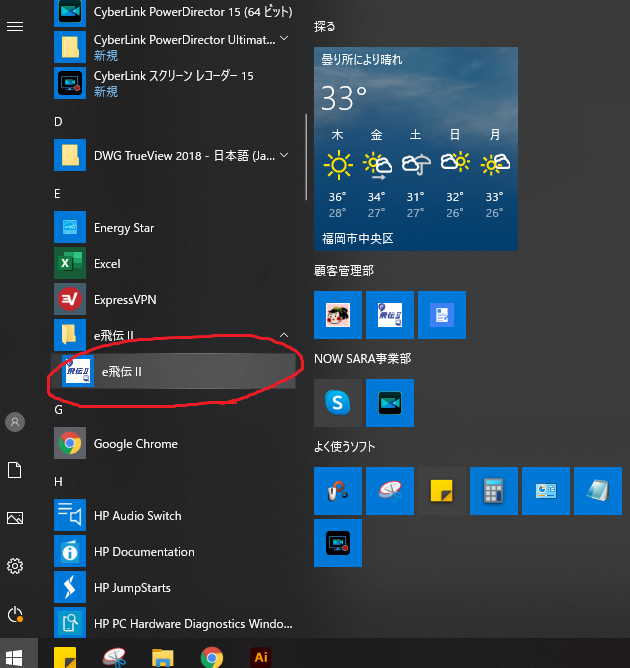Viewport: 630px width, 668px height.
Task: Jump to letter index via 'G' header
Action: pyautogui.click(x=59, y=409)
